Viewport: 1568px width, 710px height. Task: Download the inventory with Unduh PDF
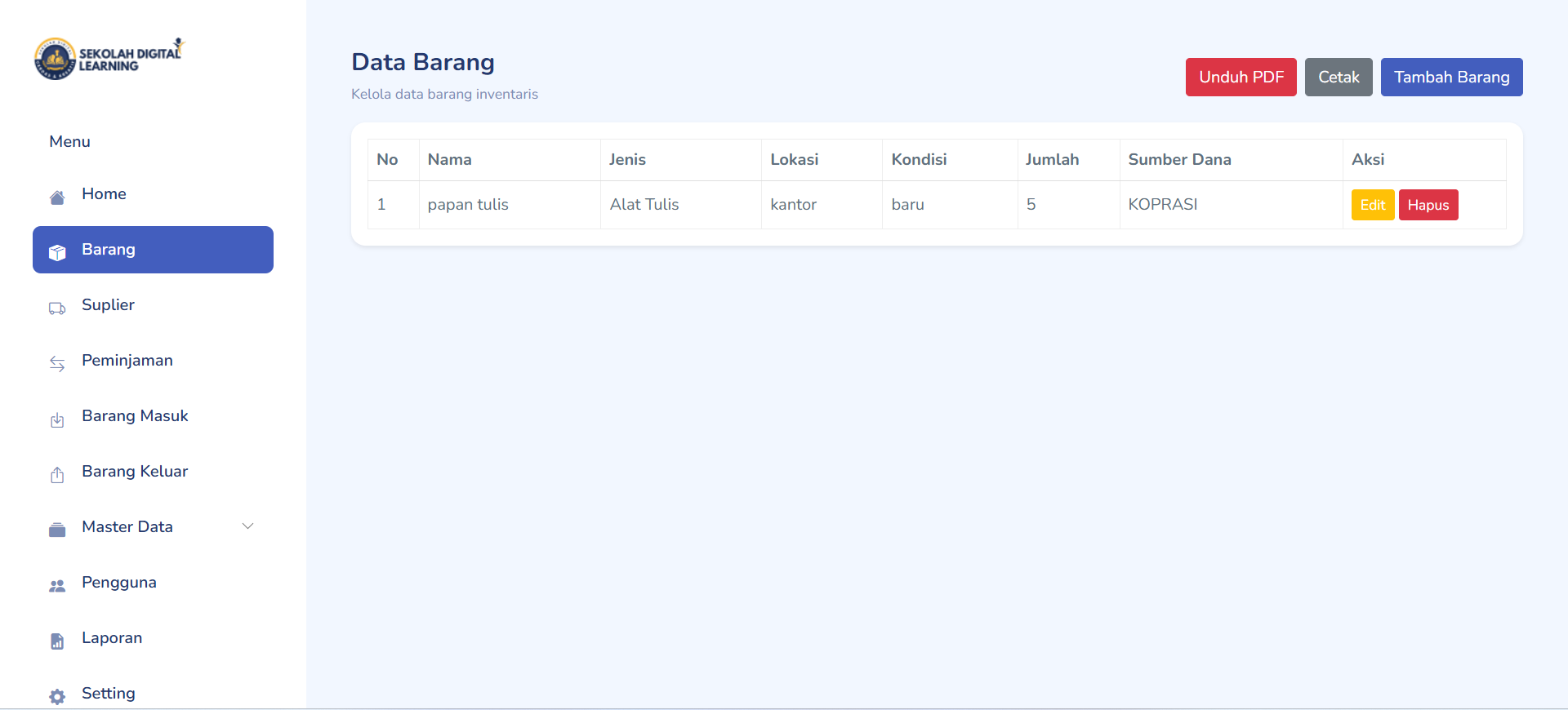(x=1241, y=78)
